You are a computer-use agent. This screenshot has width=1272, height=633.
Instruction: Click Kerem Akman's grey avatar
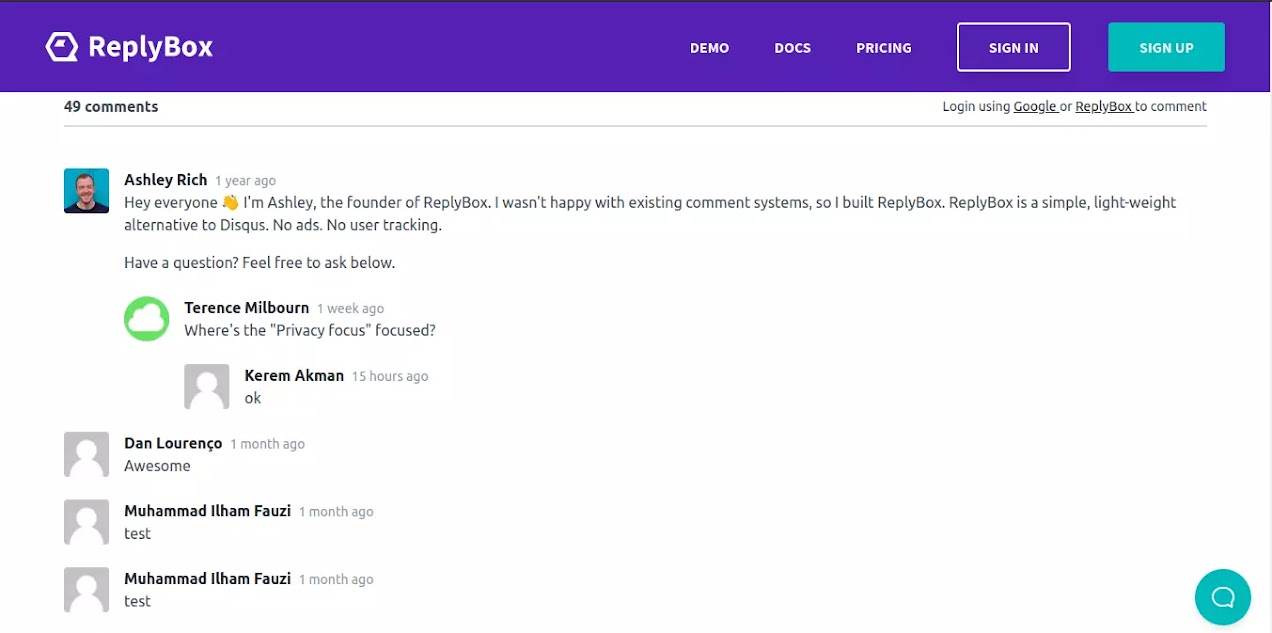(x=207, y=386)
